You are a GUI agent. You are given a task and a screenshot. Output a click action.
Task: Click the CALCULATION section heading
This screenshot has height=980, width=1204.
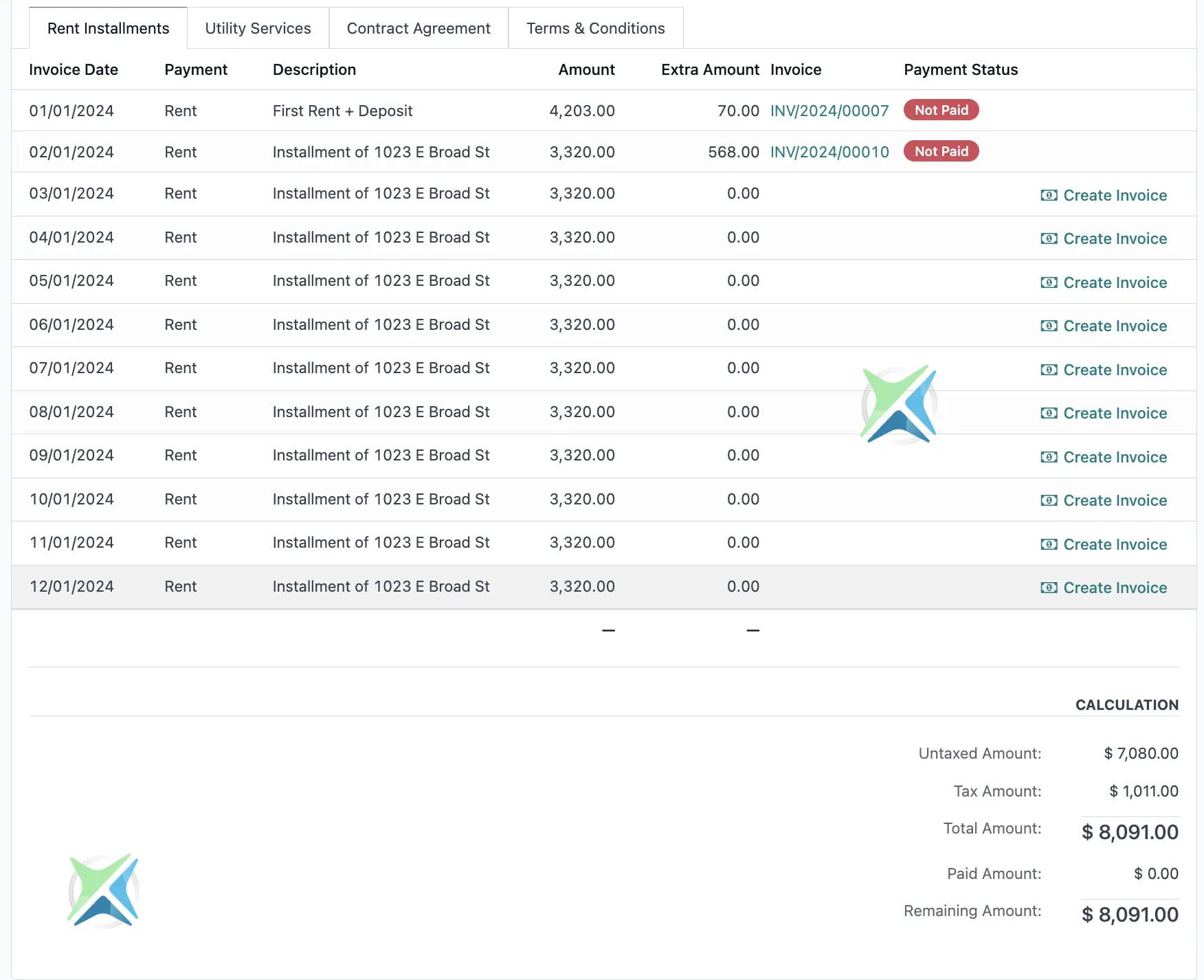coord(1127,705)
